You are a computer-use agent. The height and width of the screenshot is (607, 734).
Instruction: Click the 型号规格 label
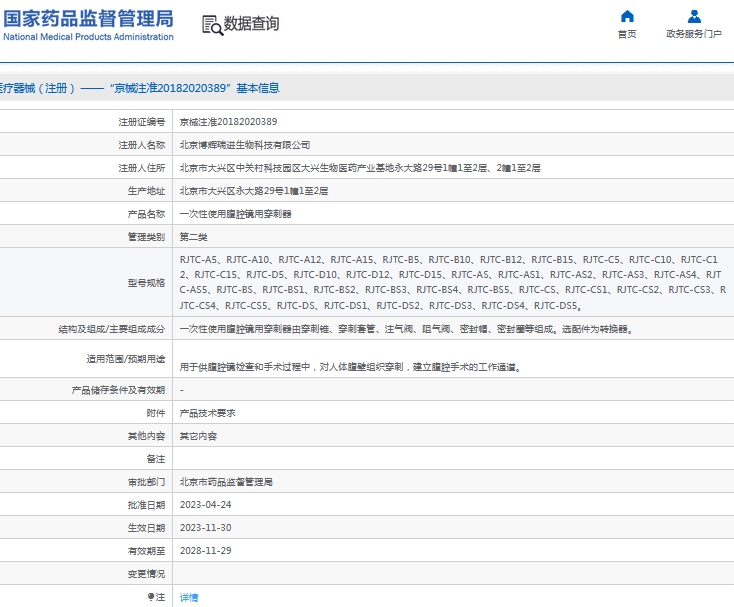pyautogui.click(x=147, y=283)
